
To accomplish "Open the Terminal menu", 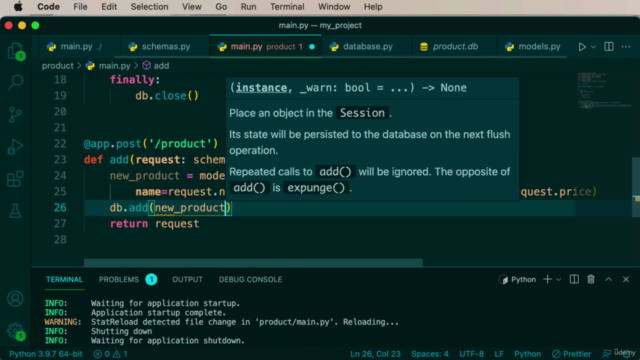I will (x=287, y=7).
